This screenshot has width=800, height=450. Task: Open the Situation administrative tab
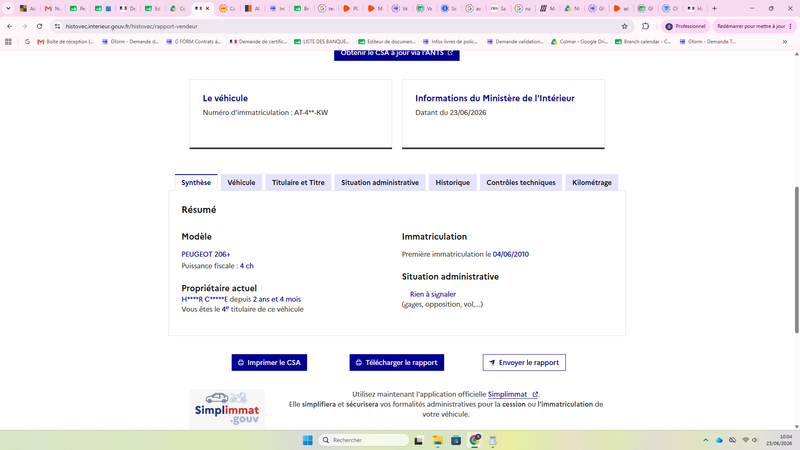(380, 183)
